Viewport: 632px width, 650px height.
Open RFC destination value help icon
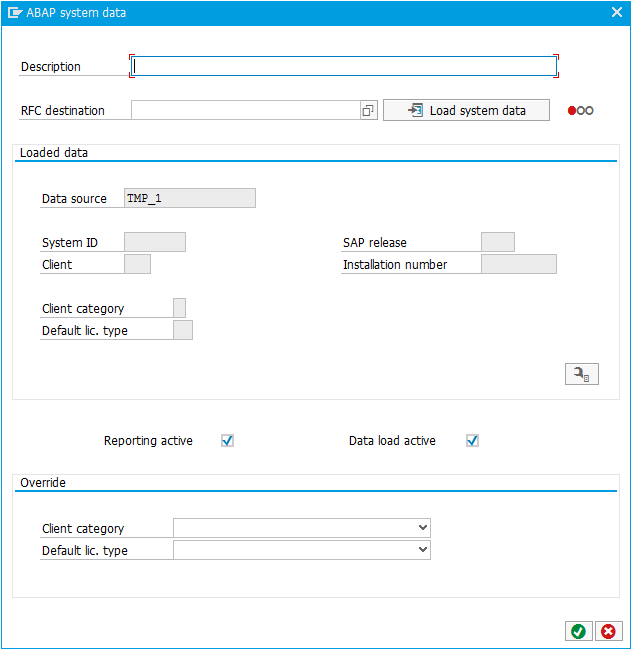pyautogui.click(x=368, y=110)
